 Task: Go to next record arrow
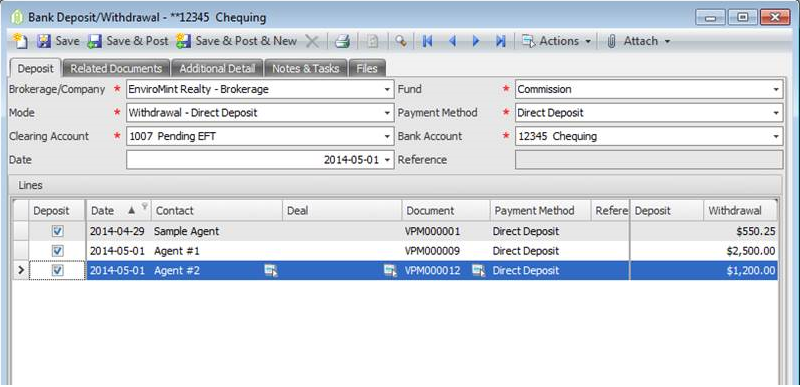pos(476,41)
